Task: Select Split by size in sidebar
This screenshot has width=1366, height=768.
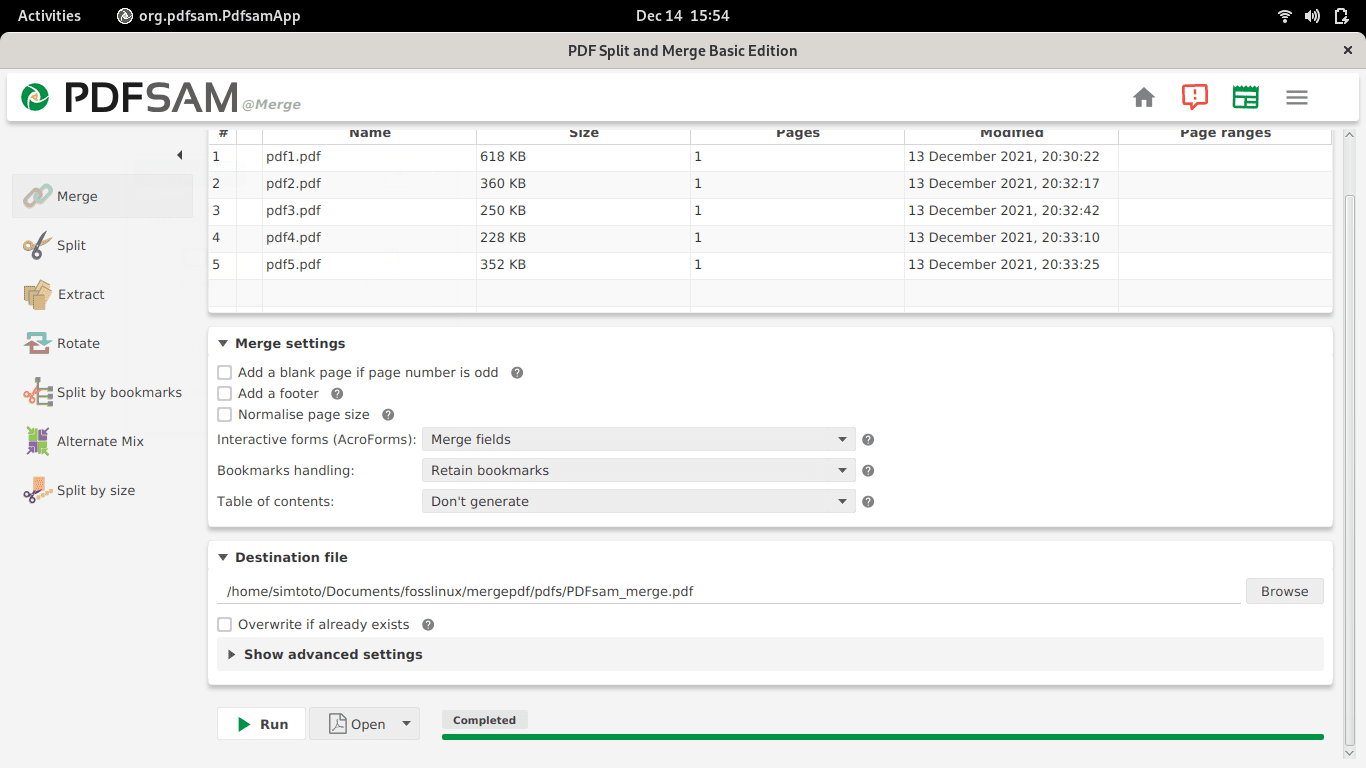Action: click(95, 490)
